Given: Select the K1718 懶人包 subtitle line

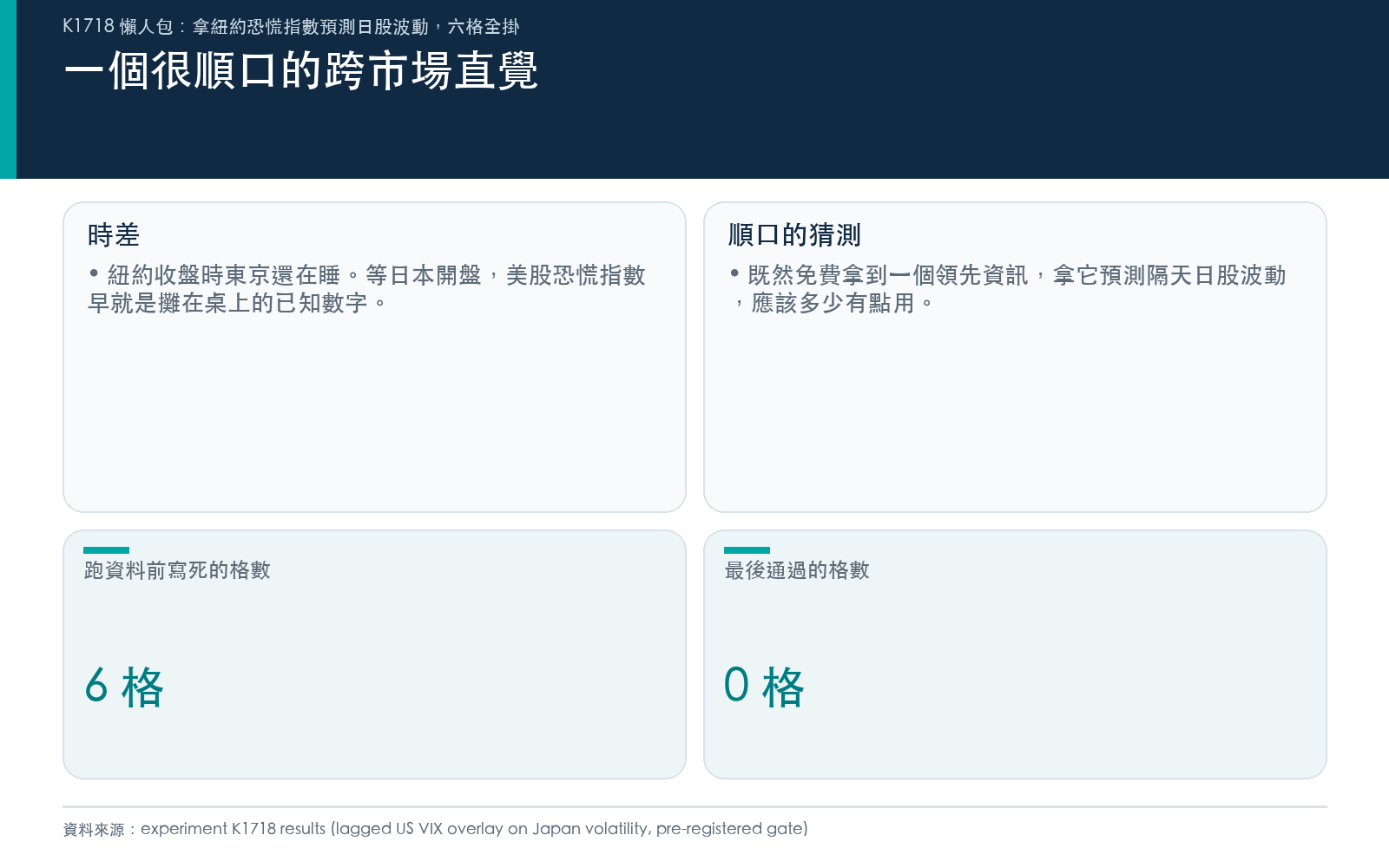Looking at the screenshot, I should (x=291, y=27).
